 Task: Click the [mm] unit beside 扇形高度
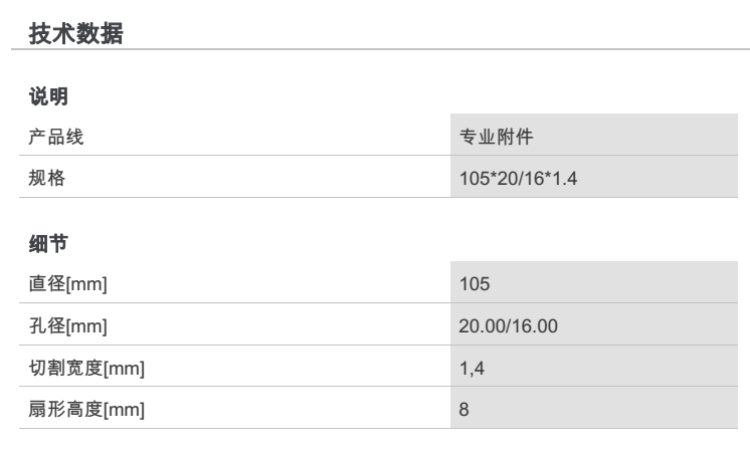click(x=123, y=410)
